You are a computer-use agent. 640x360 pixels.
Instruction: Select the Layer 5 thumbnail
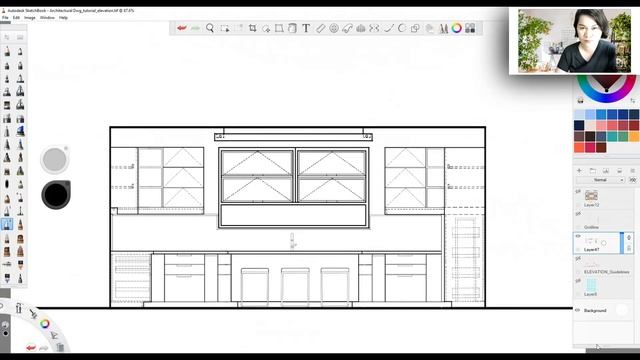point(591,285)
